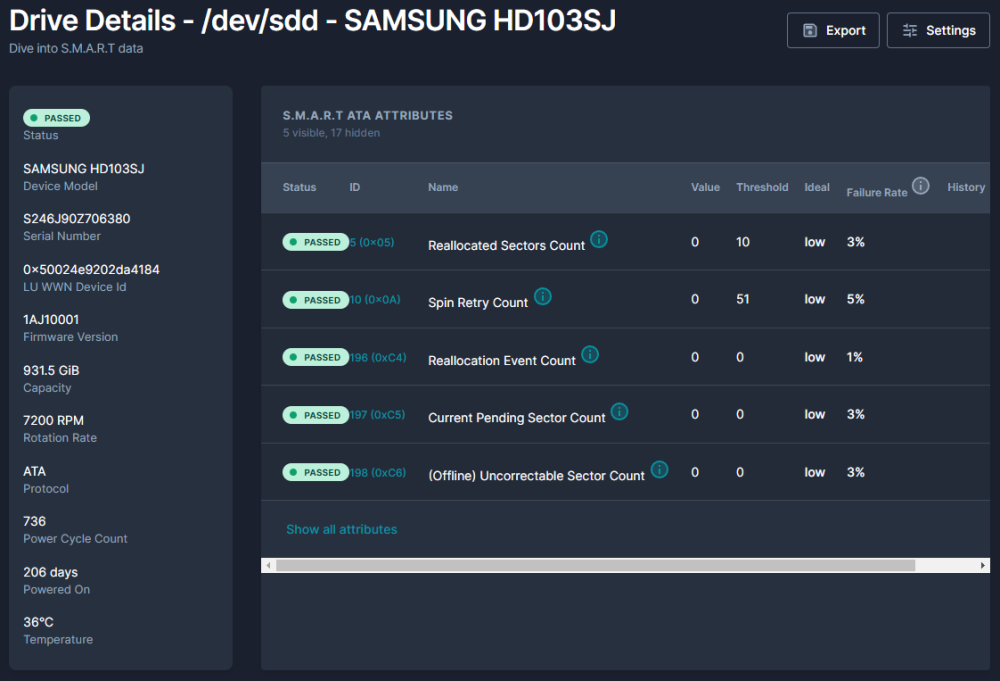Select the (Offline) Uncorrectable Sector Count name
Image resolution: width=1000 pixels, height=681 pixels.
point(536,476)
